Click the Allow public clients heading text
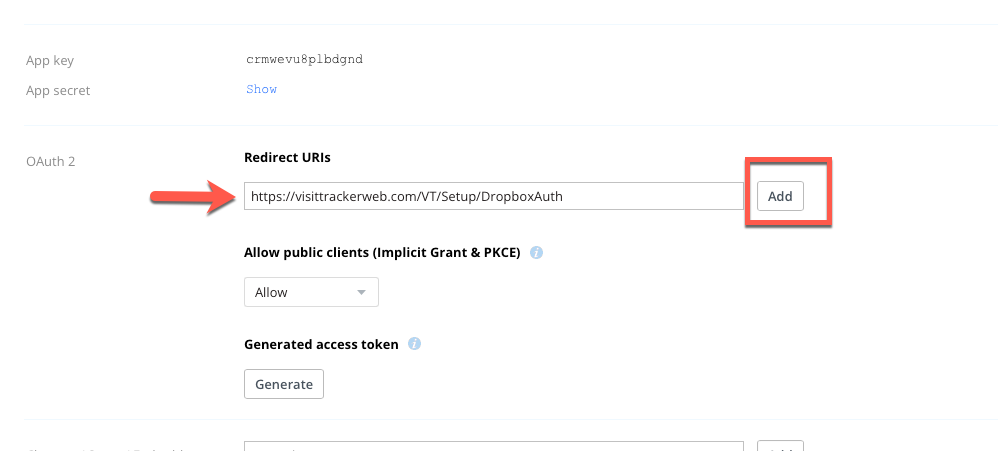The image size is (998, 451). click(x=382, y=253)
